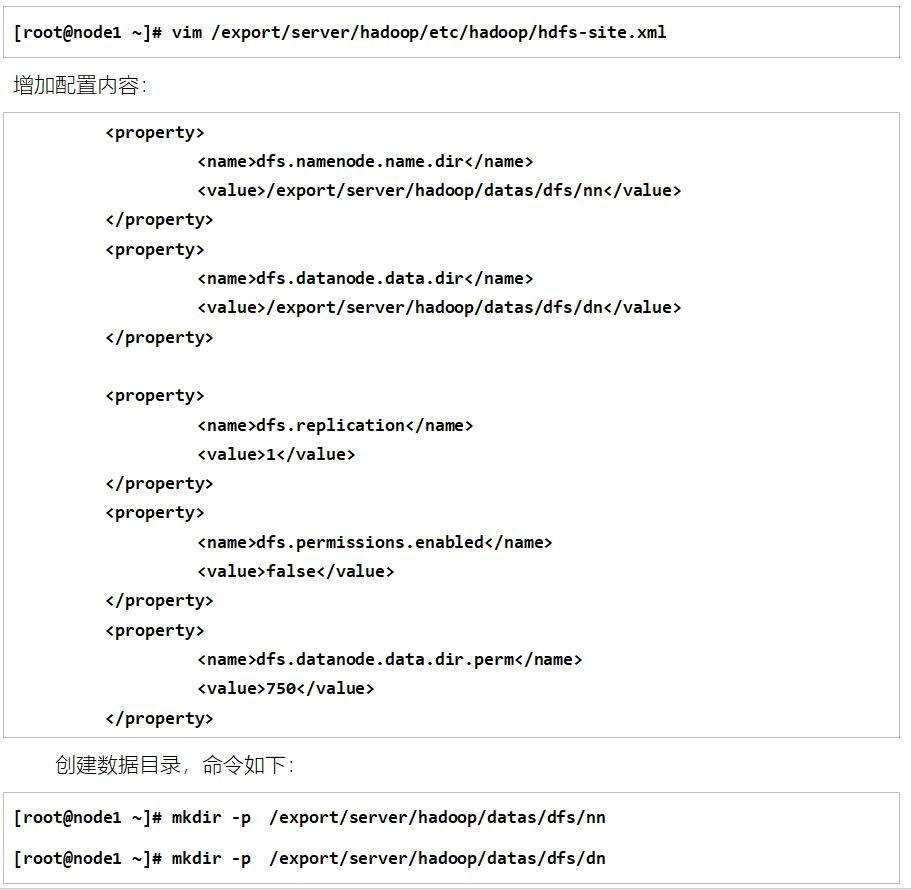Click the replication value 1 line
911x890 pixels.
[276, 454]
